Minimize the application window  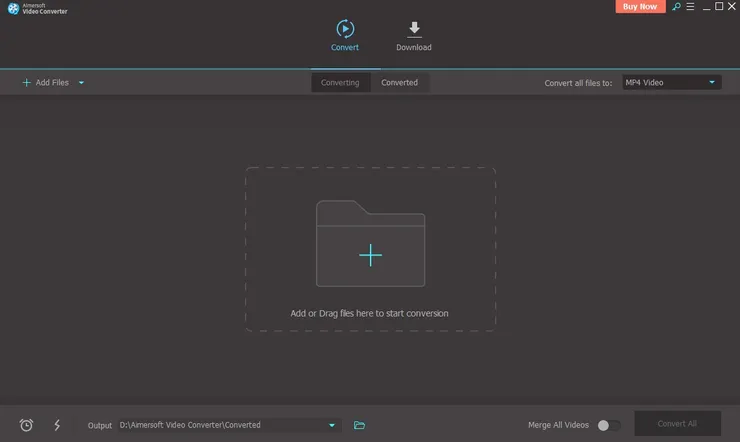706,7
